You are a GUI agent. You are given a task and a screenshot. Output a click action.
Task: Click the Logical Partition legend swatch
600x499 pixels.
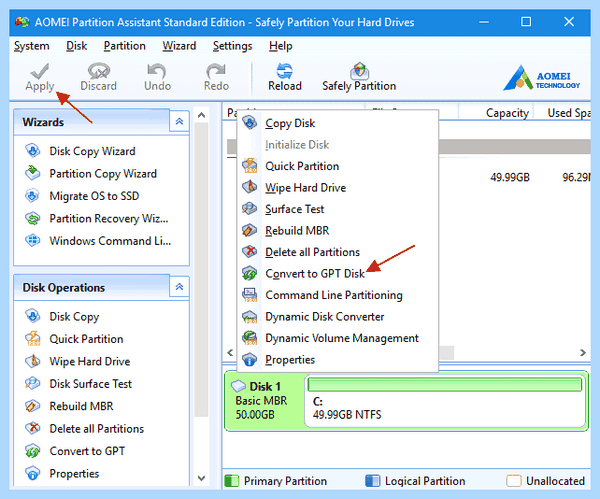click(x=373, y=481)
